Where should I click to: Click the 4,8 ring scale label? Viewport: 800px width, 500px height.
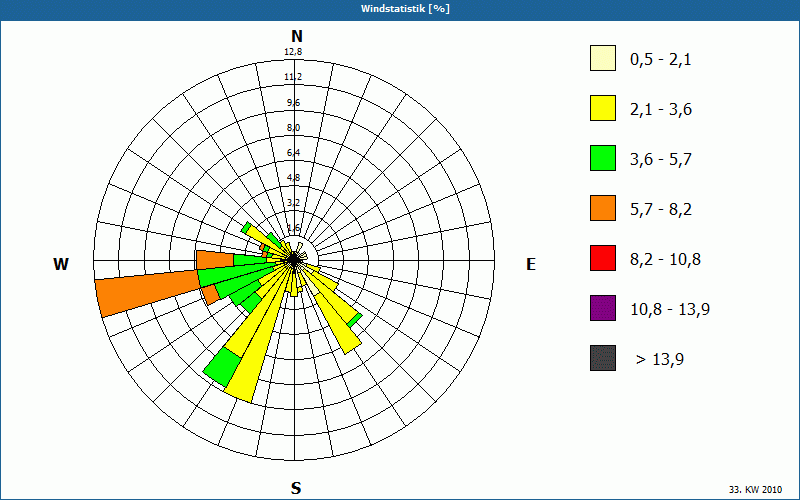293,178
